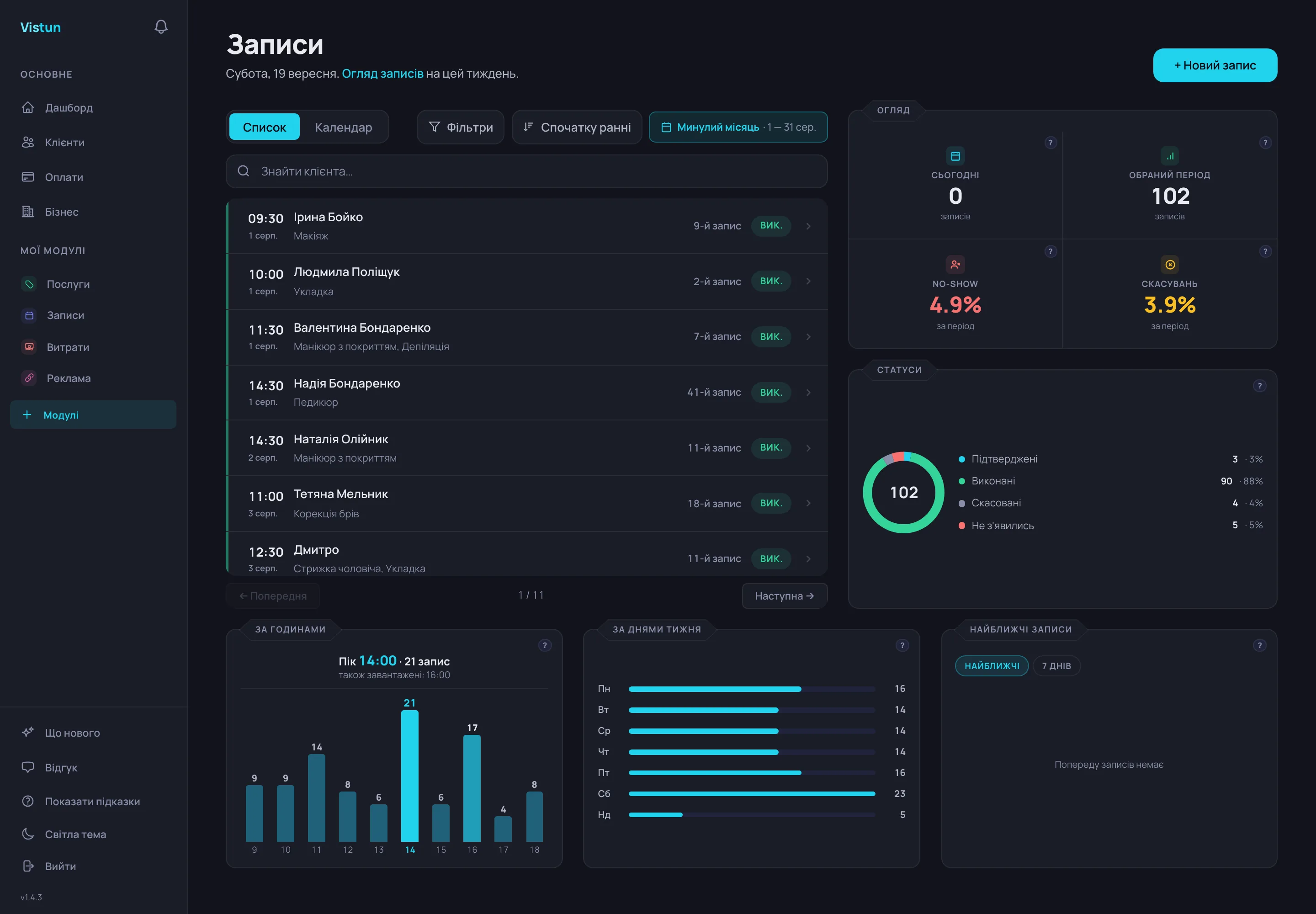
Task: Expand Валентина Бондаренко record chevron
Action: tap(808, 337)
